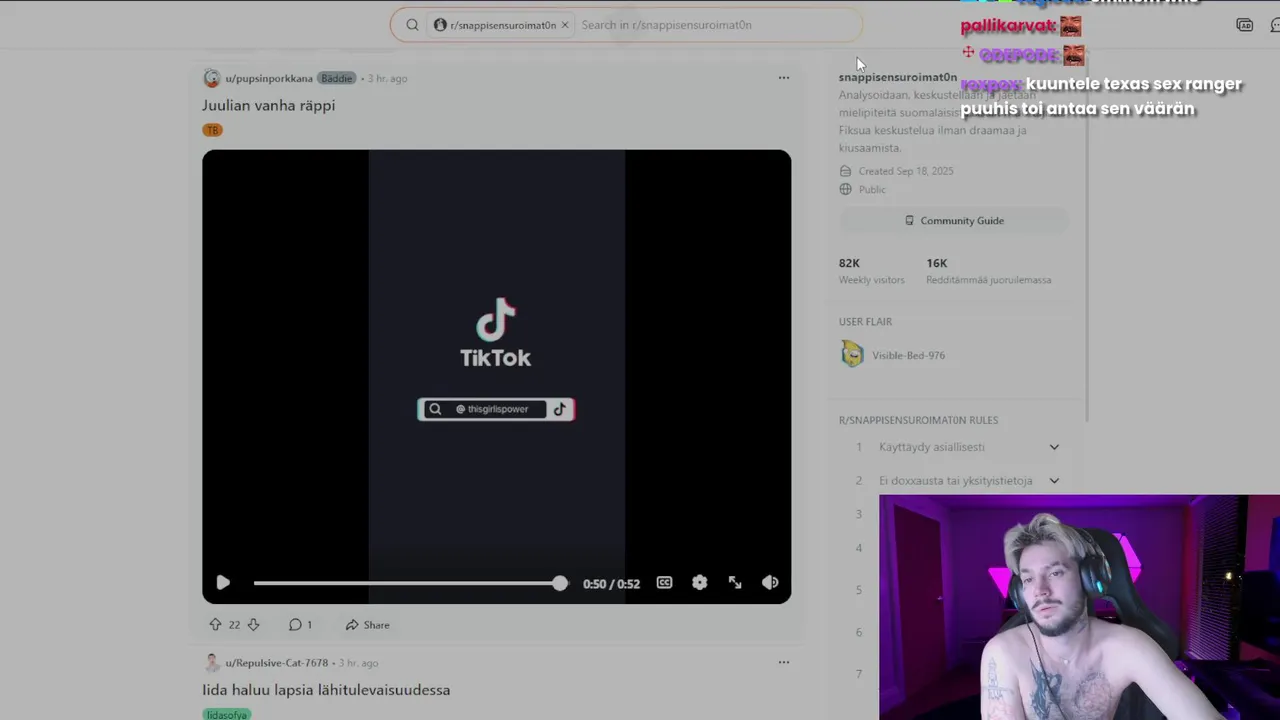Click pupsinporkkana's avatar
The width and height of the screenshot is (1280, 720).
[x=211, y=78]
